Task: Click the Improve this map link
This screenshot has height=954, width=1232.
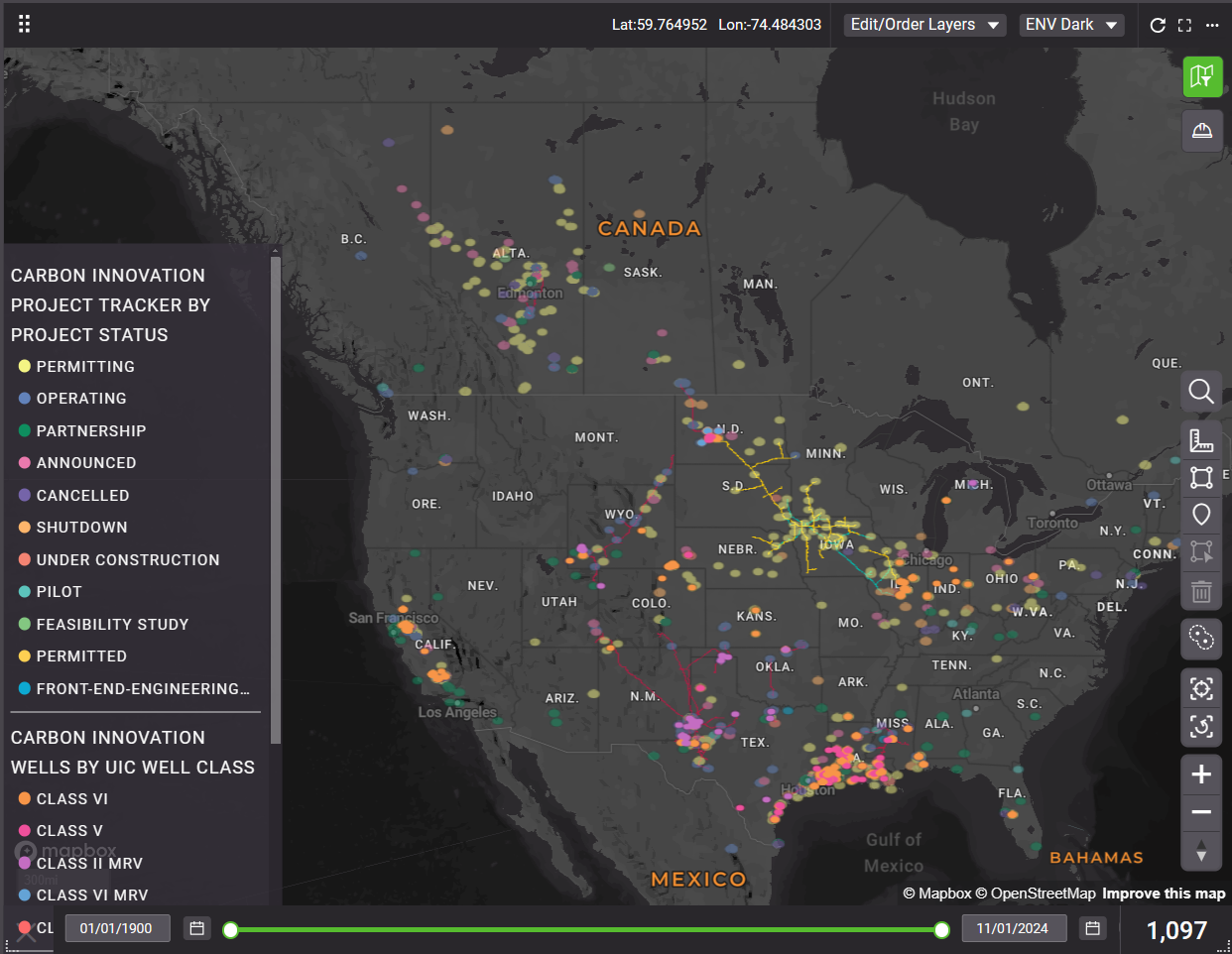Action: [x=1164, y=894]
